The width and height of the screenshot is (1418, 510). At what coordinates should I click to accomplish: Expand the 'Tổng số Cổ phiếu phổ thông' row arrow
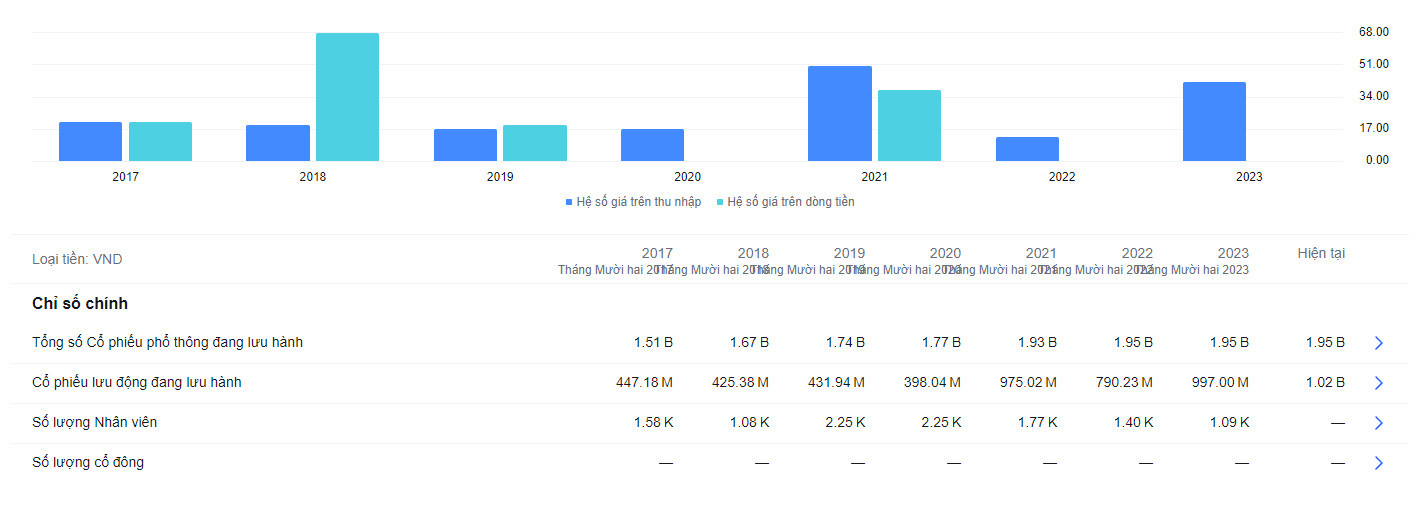pos(1378,343)
